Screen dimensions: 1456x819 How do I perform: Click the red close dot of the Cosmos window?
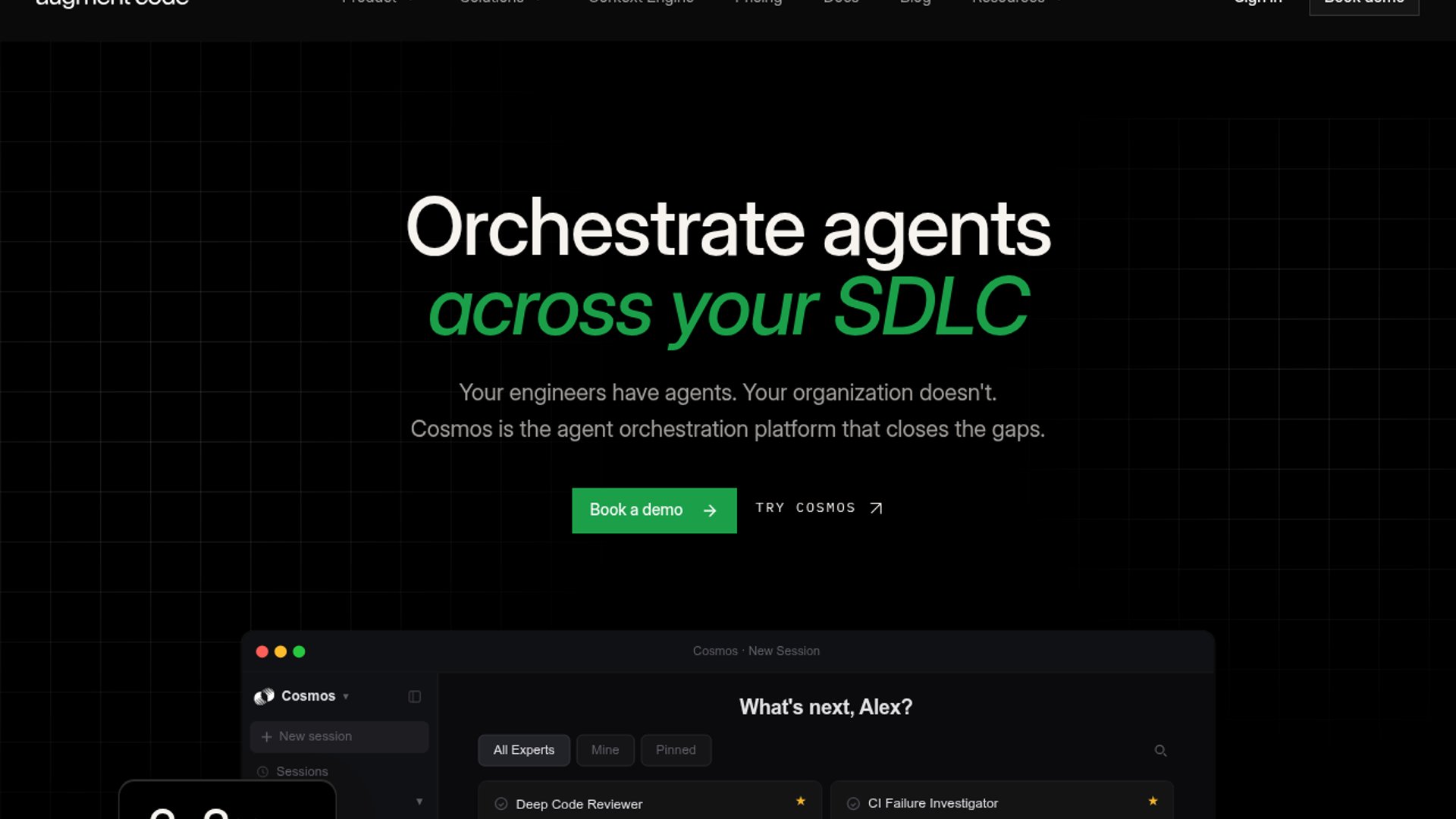[x=262, y=651]
